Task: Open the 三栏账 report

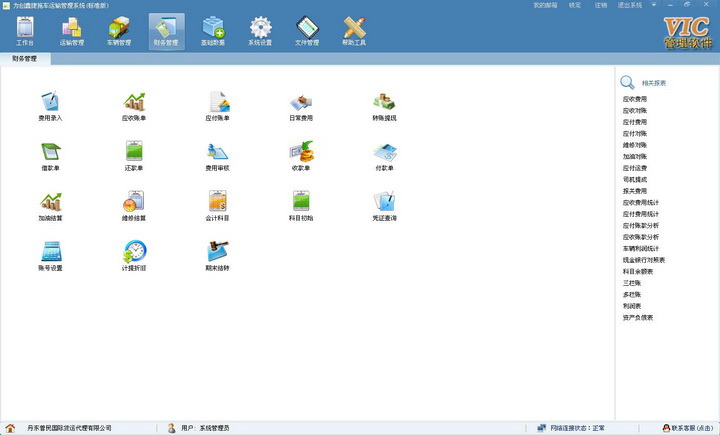Action: 632,283
